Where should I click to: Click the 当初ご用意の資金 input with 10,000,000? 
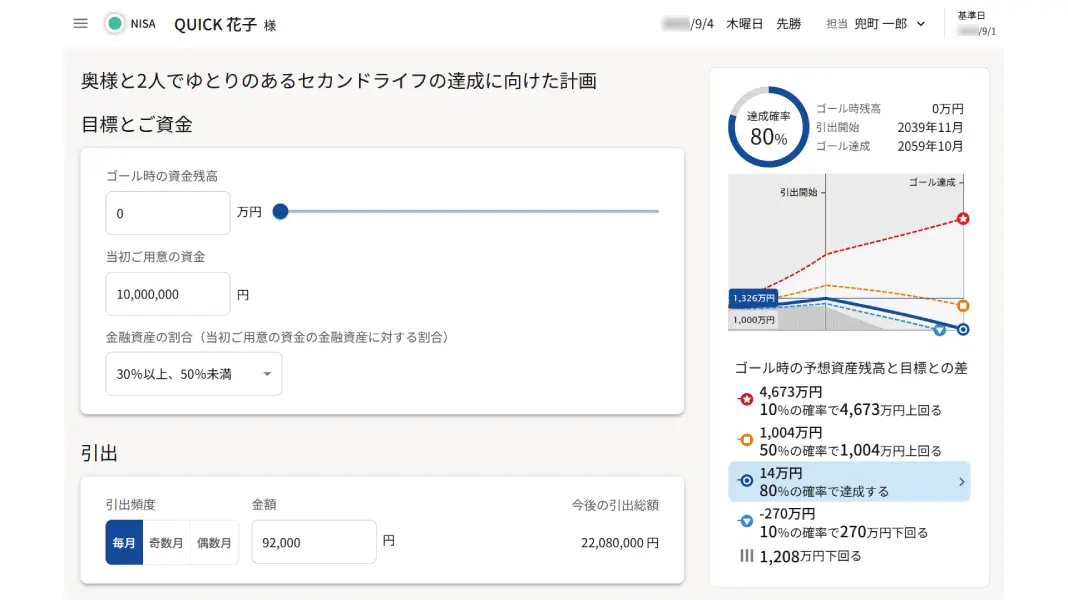pos(168,294)
